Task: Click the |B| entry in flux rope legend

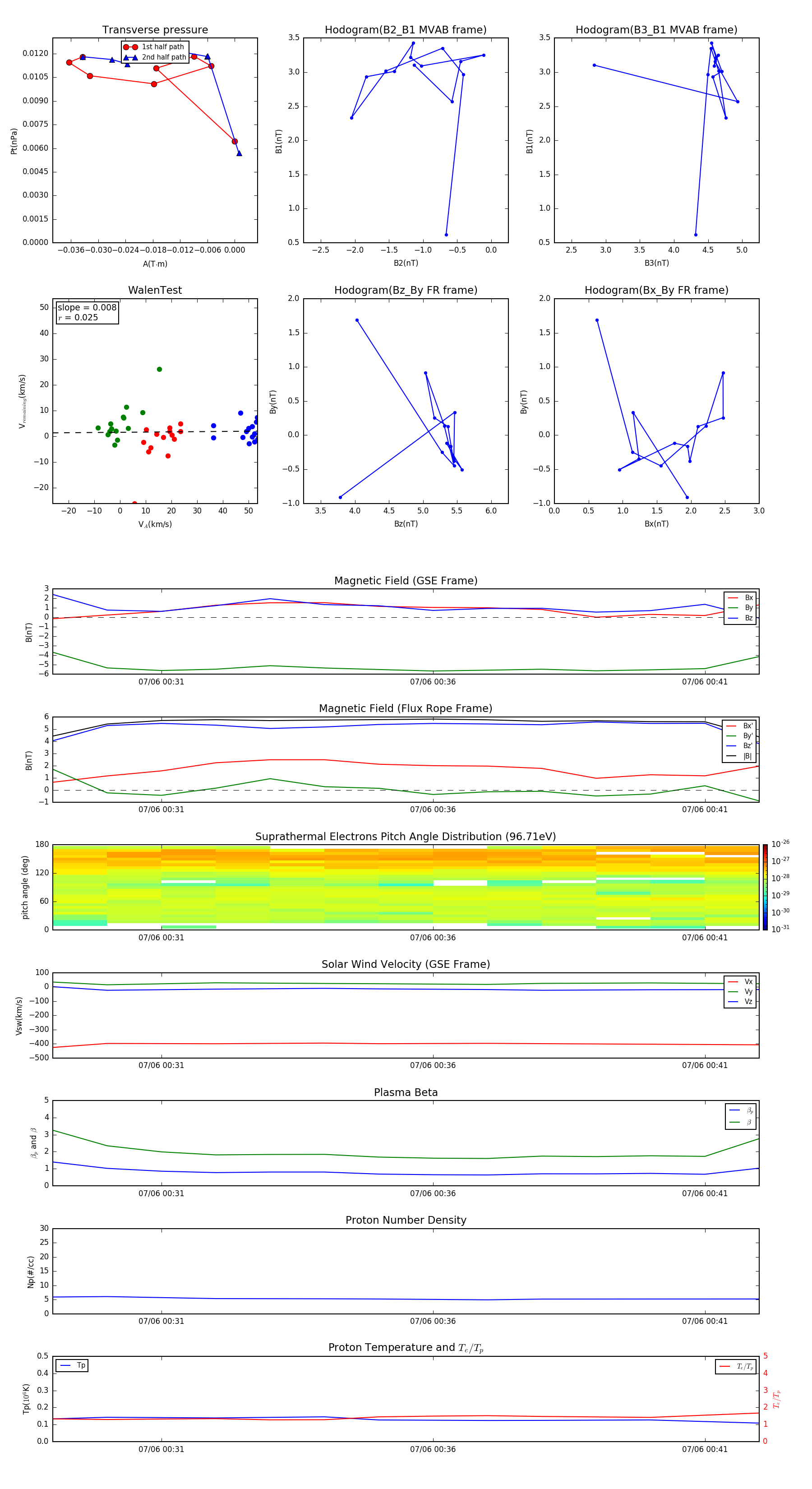Action: 740,756
